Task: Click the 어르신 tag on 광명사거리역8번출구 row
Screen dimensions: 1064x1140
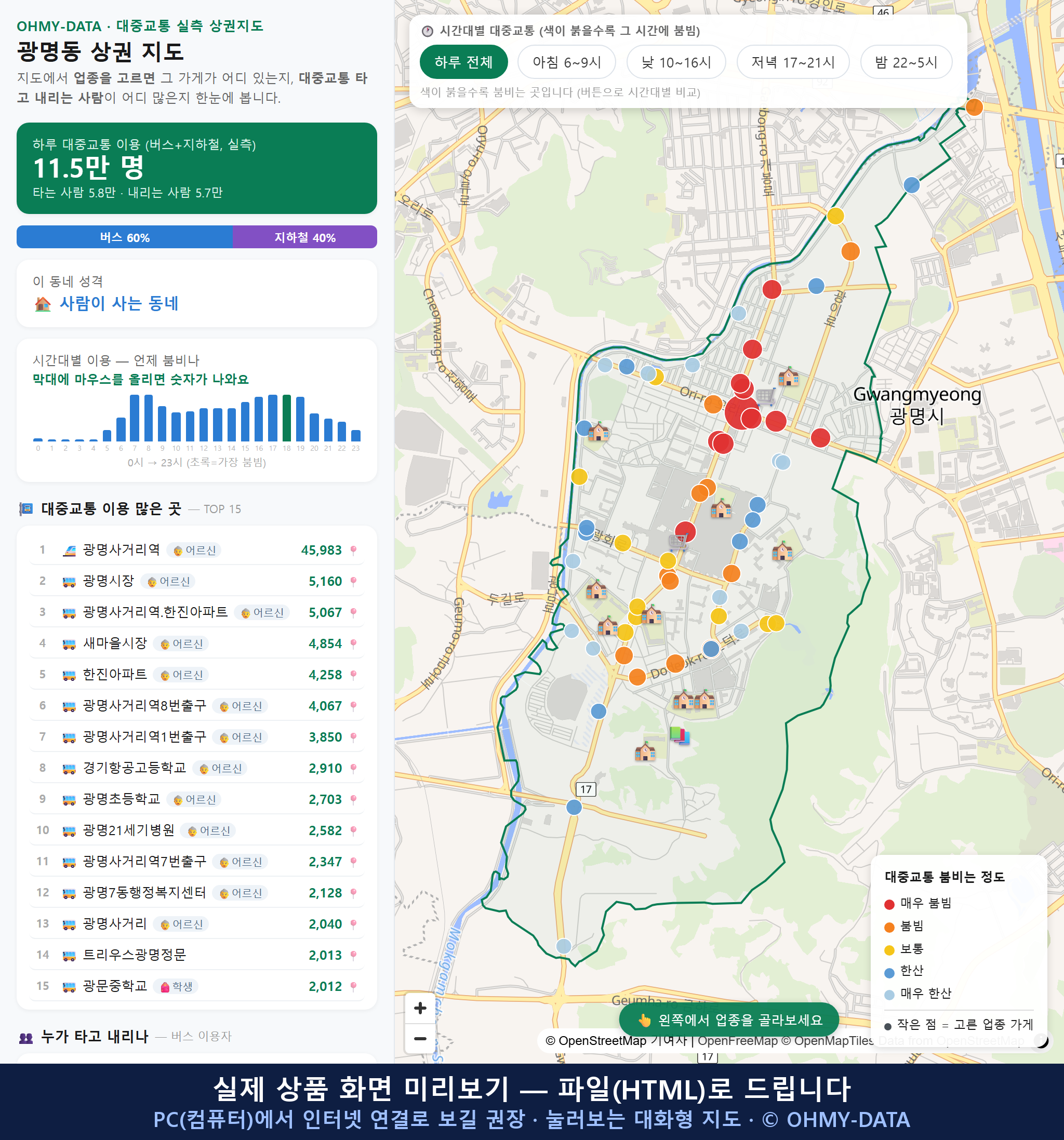Action: coord(241,706)
